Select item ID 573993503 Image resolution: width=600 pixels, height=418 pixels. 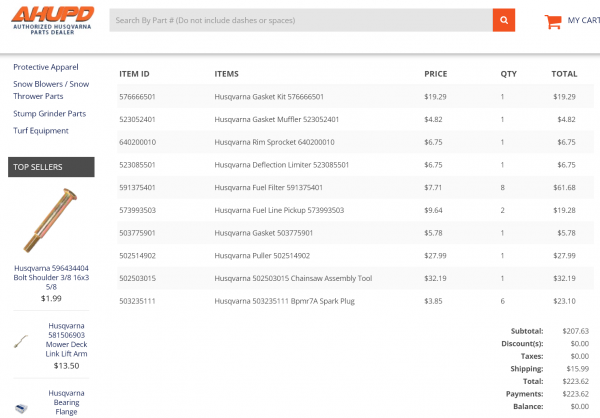click(137, 210)
